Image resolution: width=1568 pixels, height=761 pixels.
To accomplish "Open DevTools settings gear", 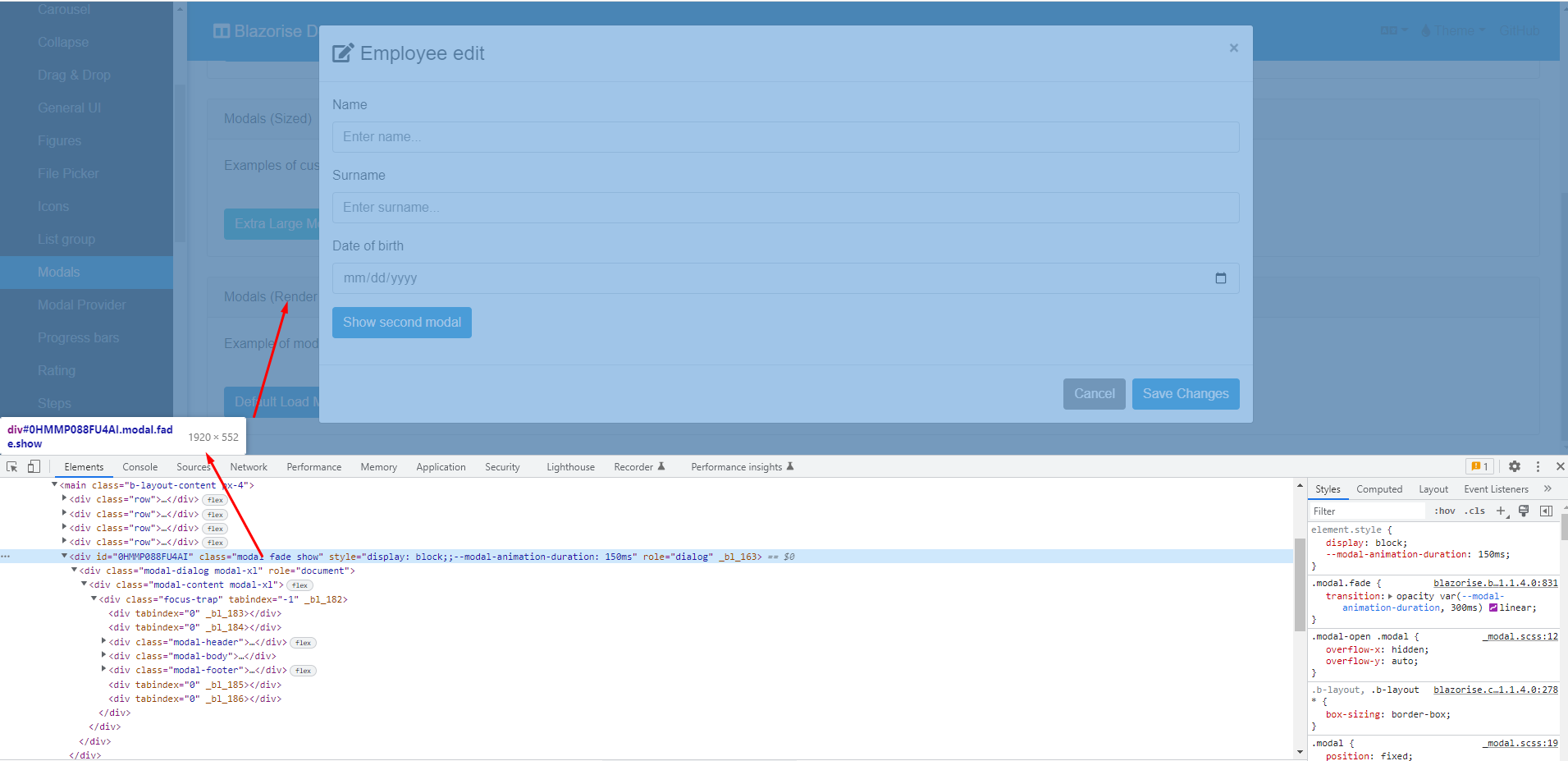I will (1513, 466).
